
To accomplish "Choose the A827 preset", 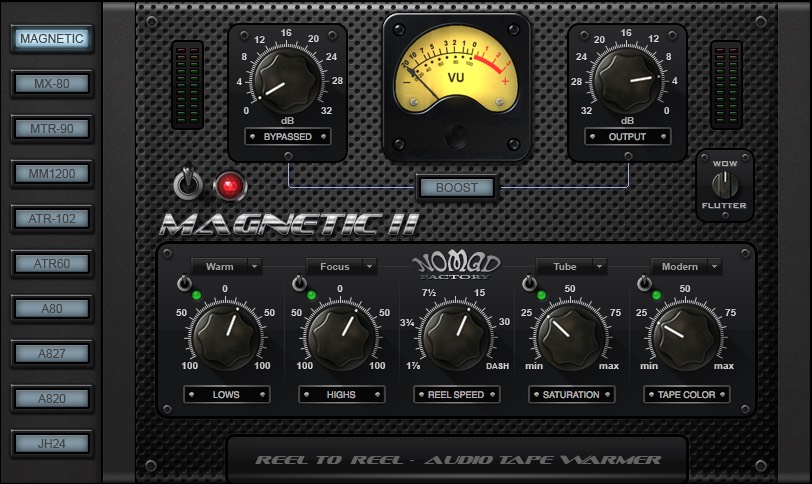I will coord(52,354).
